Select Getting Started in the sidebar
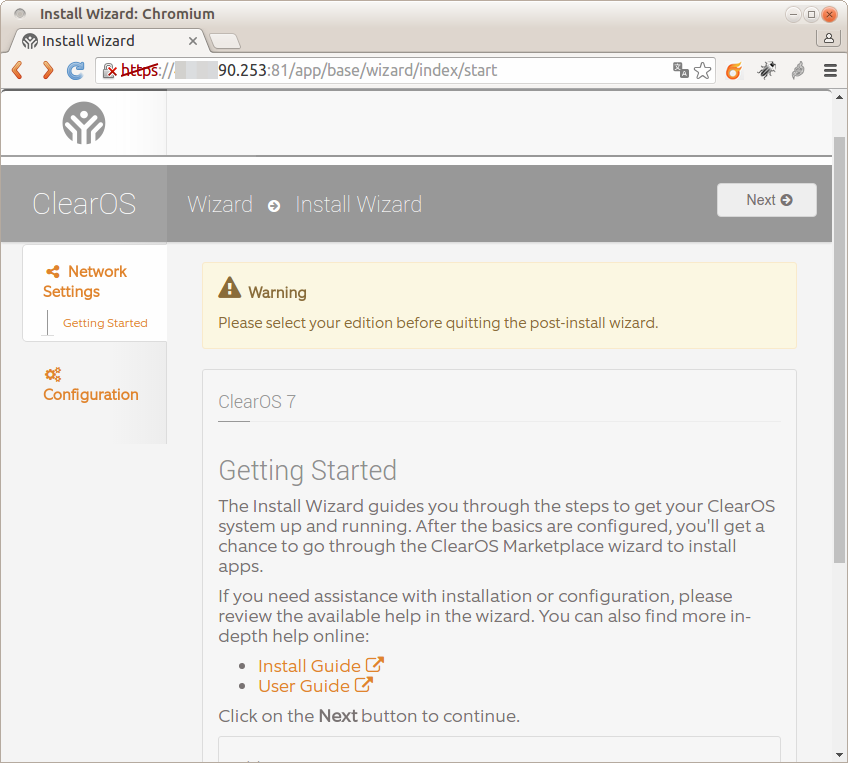The image size is (848, 763). point(105,323)
